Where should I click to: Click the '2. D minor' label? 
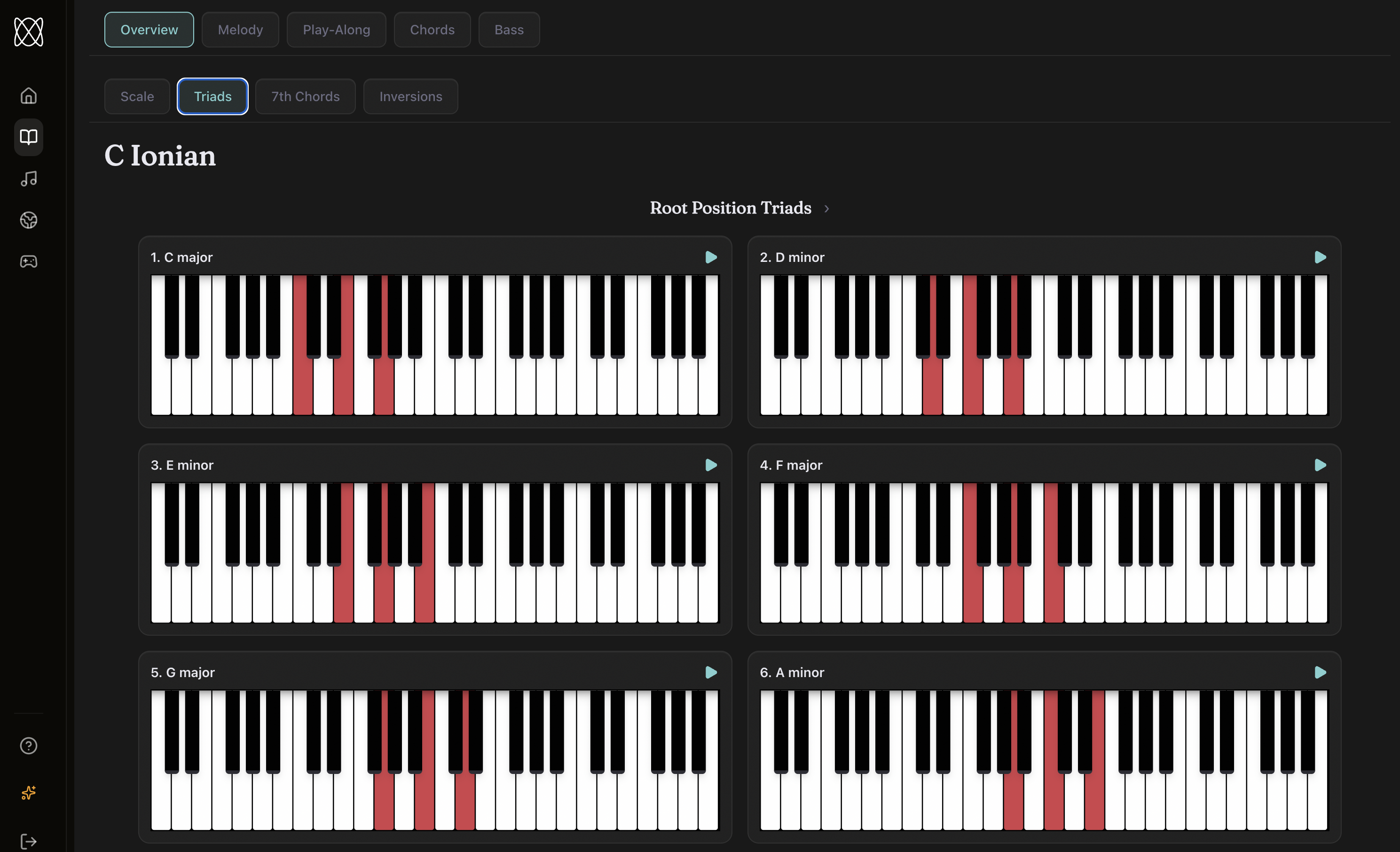pyautogui.click(x=792, y=258)
